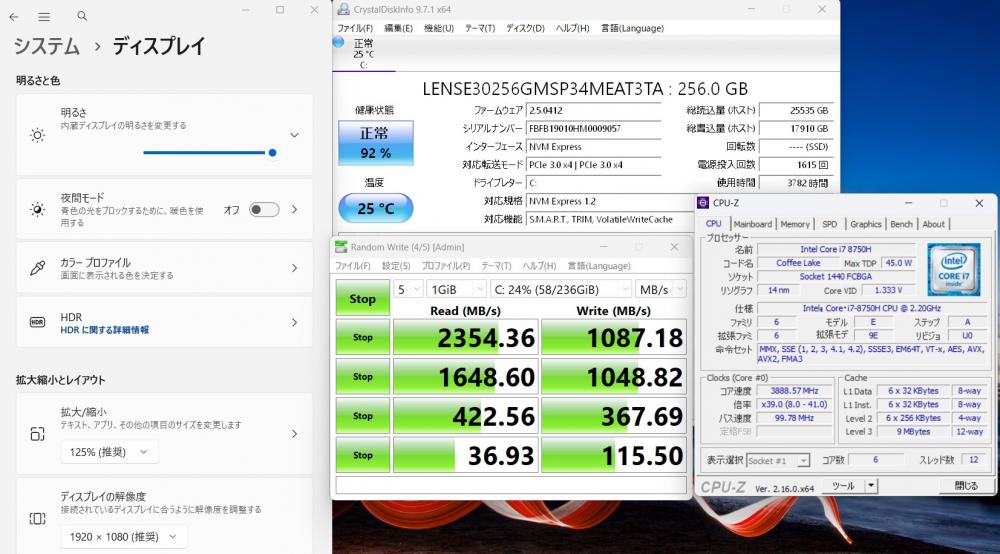This screenshot has height=554, width=1000.
Task: Switch to the Memory tab in CPU-Z
Action: point(795,224)
